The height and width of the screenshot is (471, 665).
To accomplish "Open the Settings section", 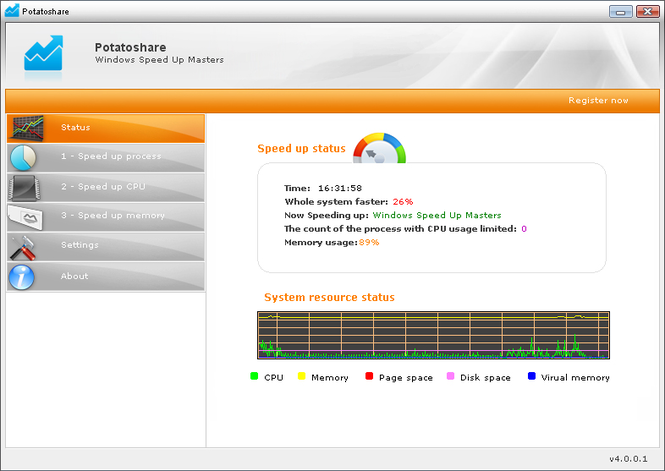I will point(106,246).
